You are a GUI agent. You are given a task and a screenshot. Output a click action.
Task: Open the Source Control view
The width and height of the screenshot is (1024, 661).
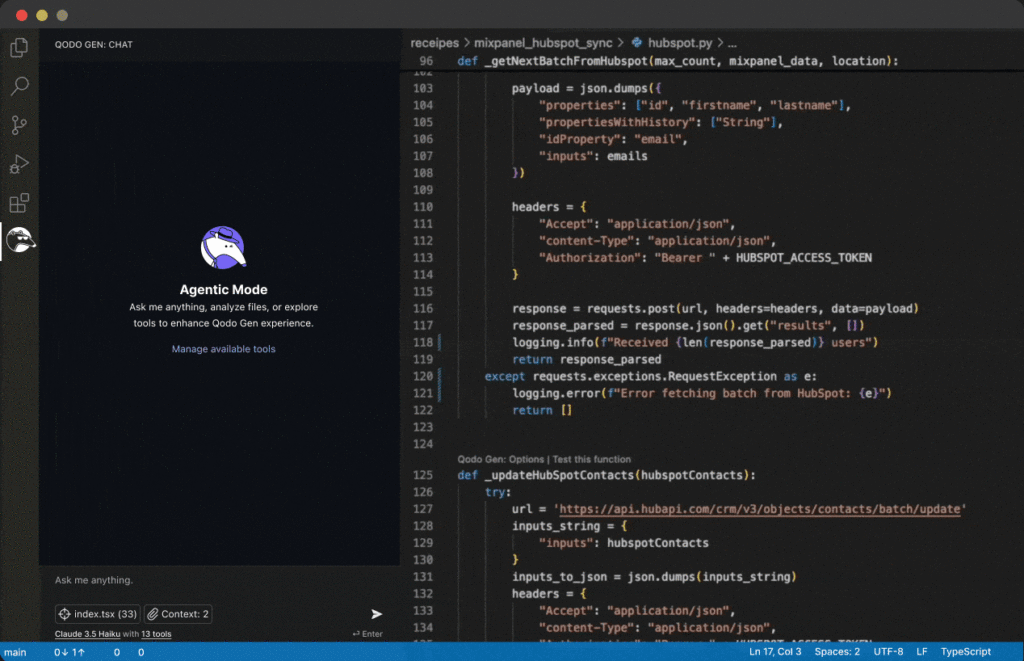tap(18, 125)
